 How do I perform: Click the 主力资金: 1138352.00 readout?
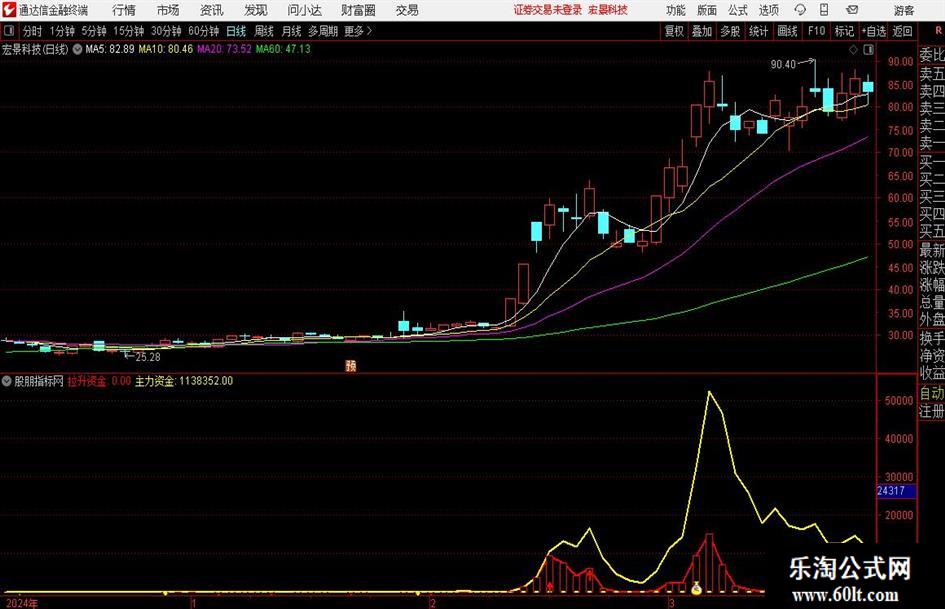183,381
